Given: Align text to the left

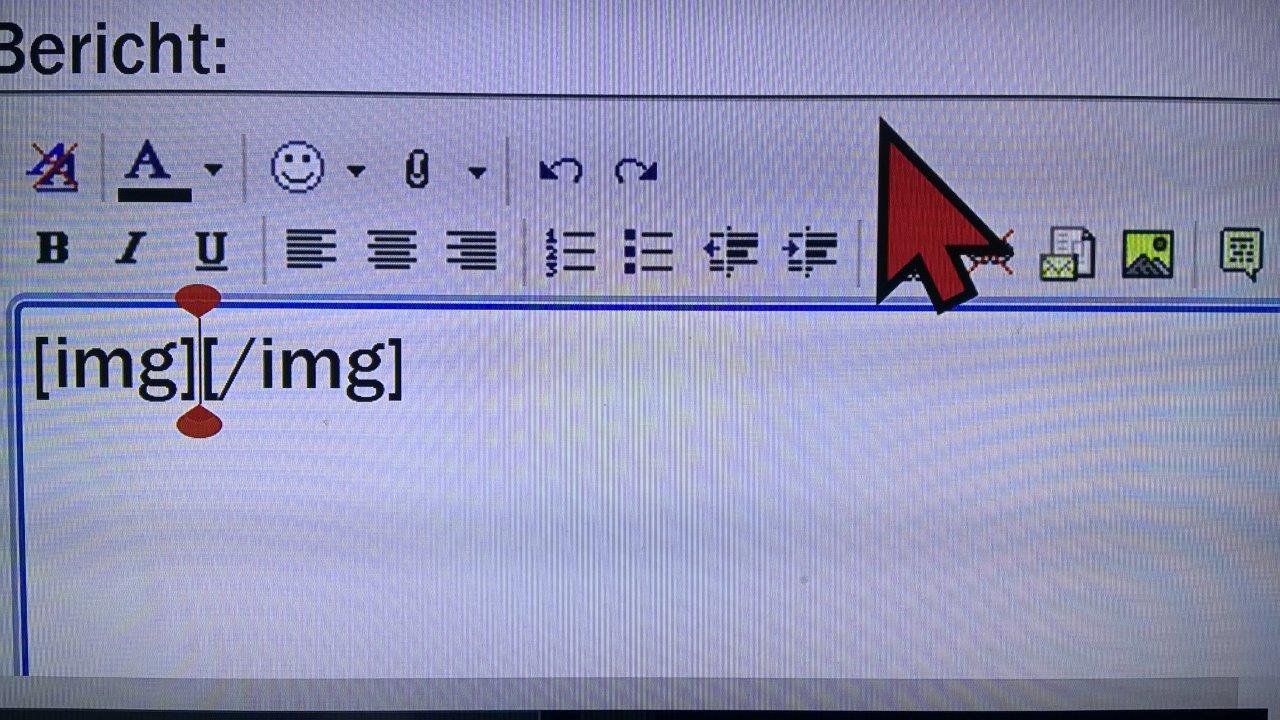Looking at the screenshot, I should point(311,249).
